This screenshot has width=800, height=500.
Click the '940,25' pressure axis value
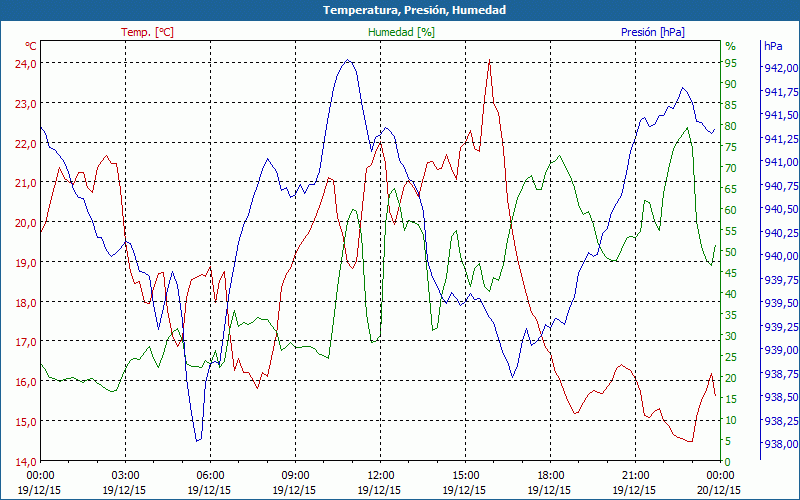(781, 233)
